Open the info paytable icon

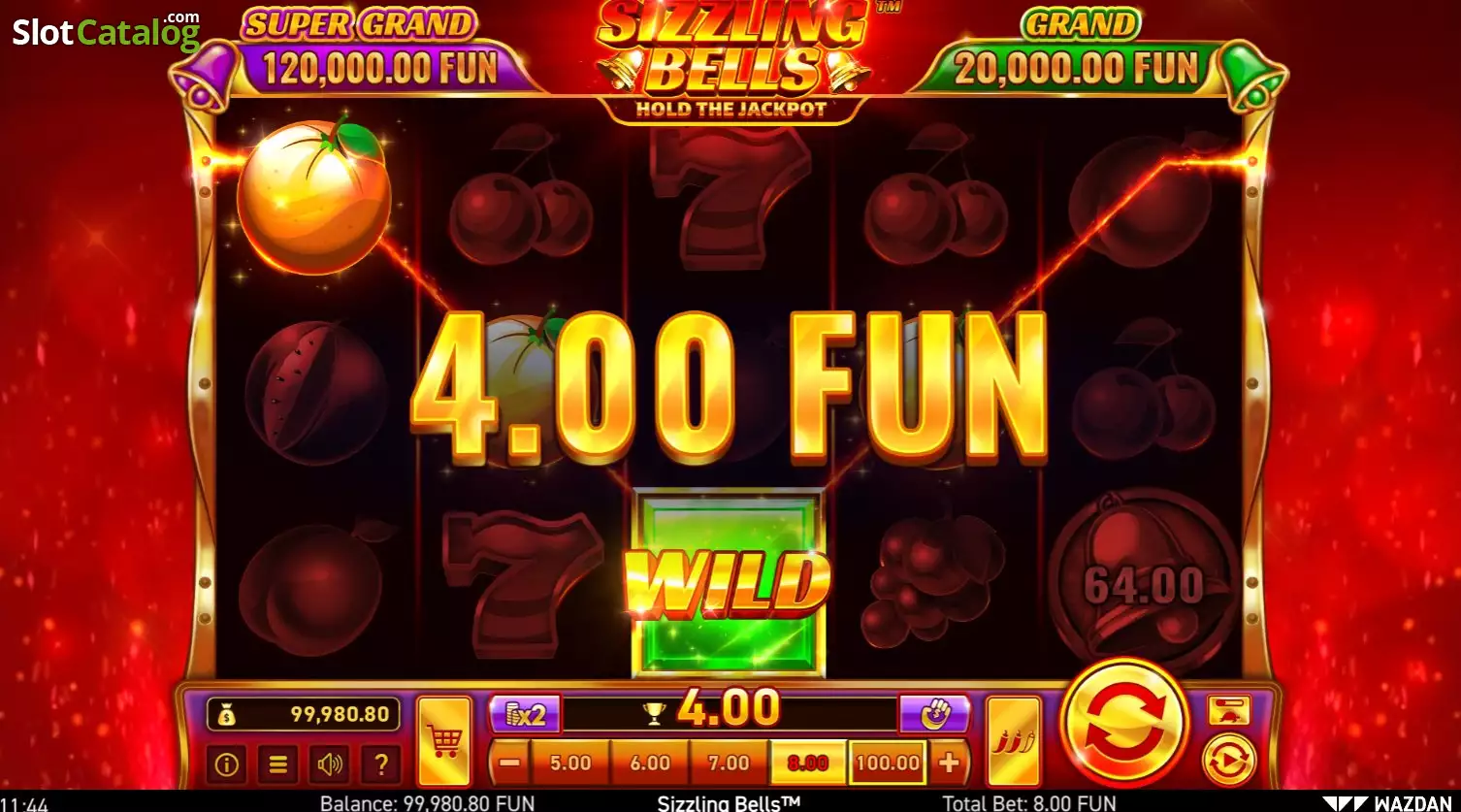coord(227,764)
